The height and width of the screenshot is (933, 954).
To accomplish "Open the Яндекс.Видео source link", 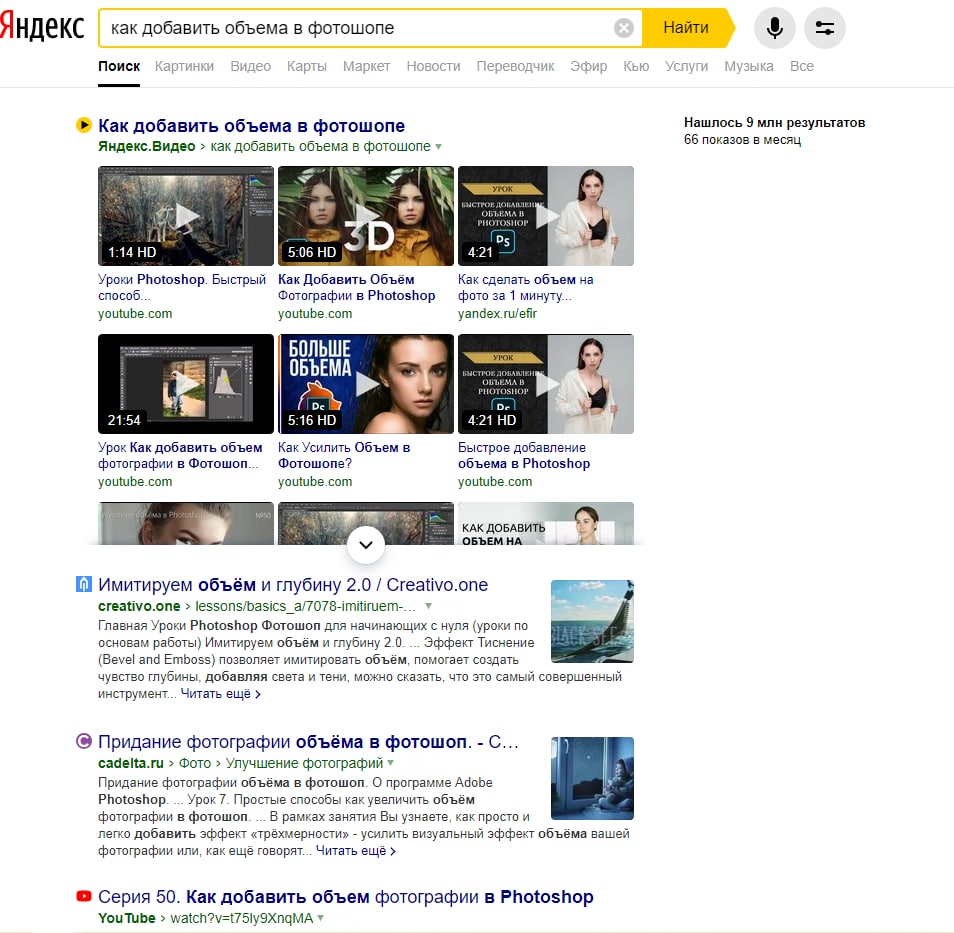I will click(x=147, y=147).
